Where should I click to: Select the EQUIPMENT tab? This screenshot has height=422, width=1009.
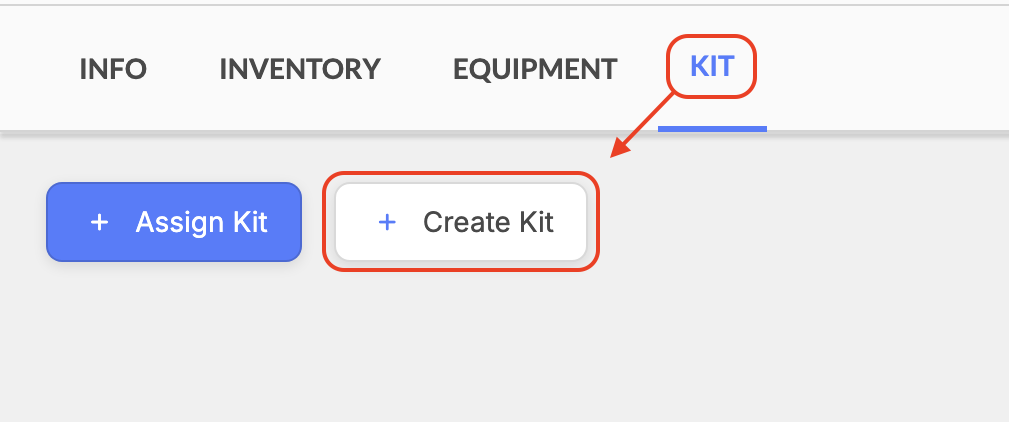pyautogui.click(x=535, y=69)
